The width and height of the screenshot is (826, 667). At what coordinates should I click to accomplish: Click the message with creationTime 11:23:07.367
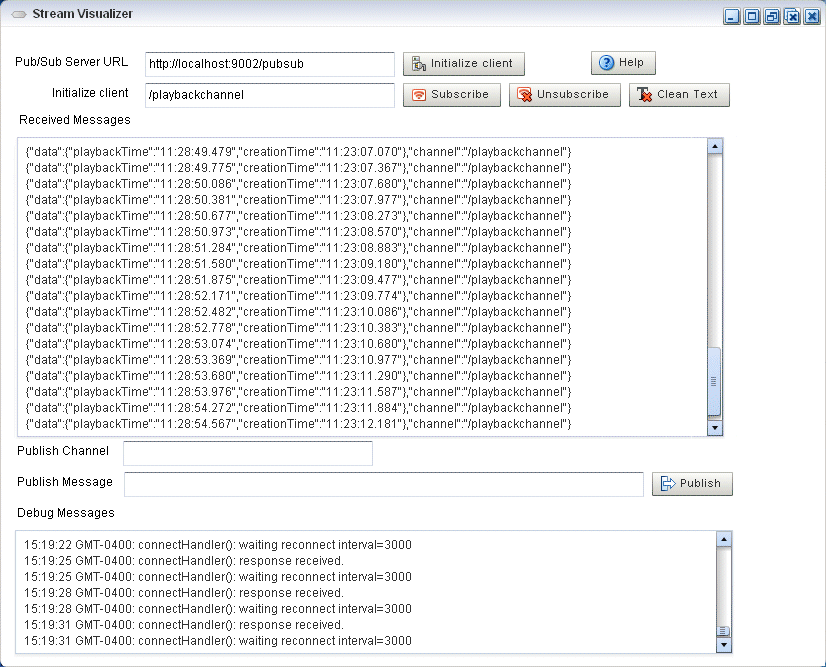click(x=299, y=168)
